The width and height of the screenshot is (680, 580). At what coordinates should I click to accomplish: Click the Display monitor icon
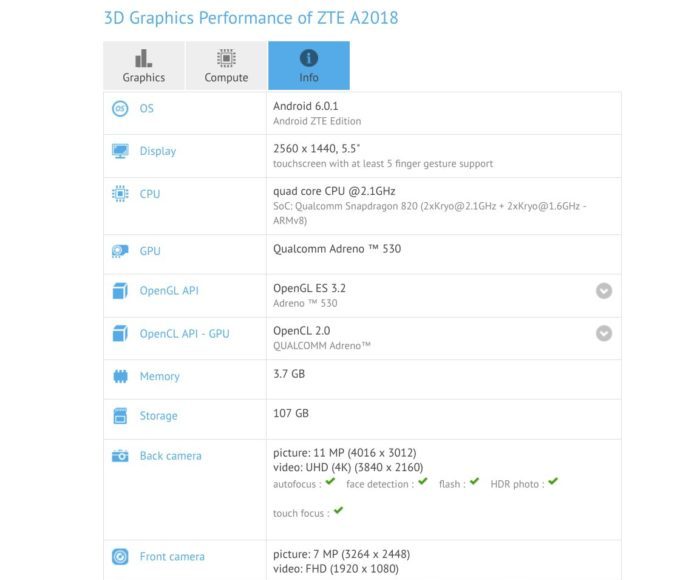click(x=120, y=151)
